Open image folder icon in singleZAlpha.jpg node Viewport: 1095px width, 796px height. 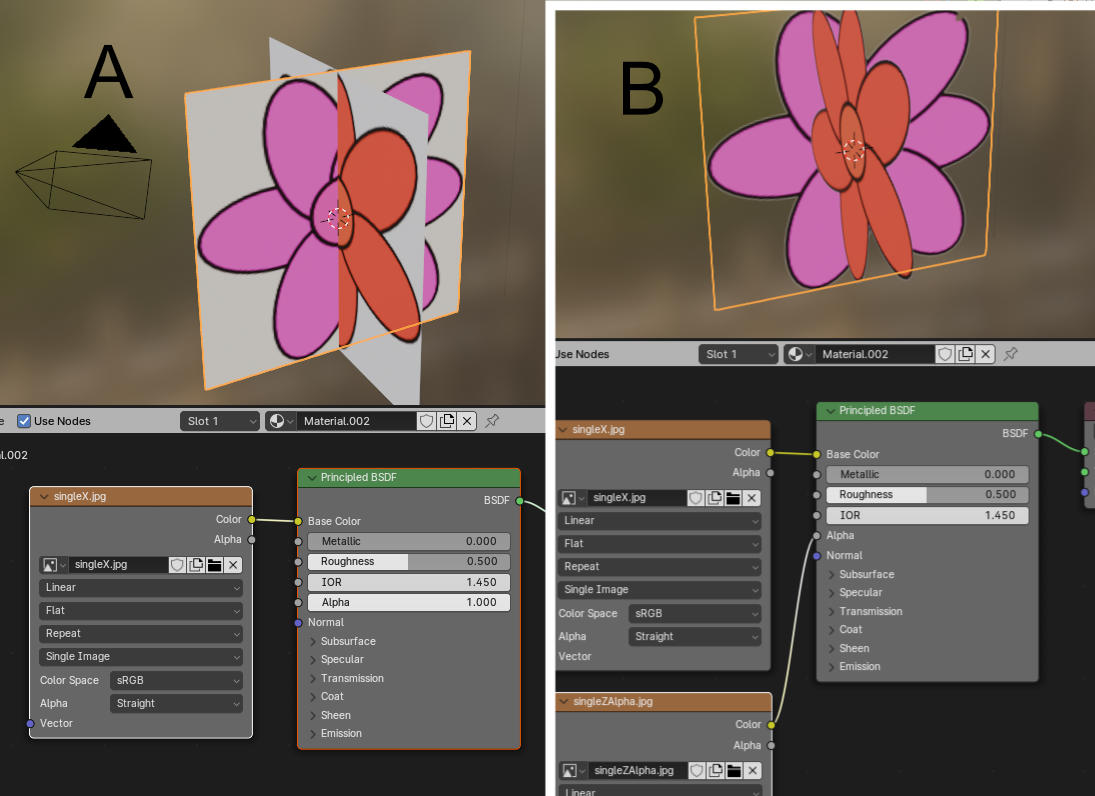(x=733, y=770)
